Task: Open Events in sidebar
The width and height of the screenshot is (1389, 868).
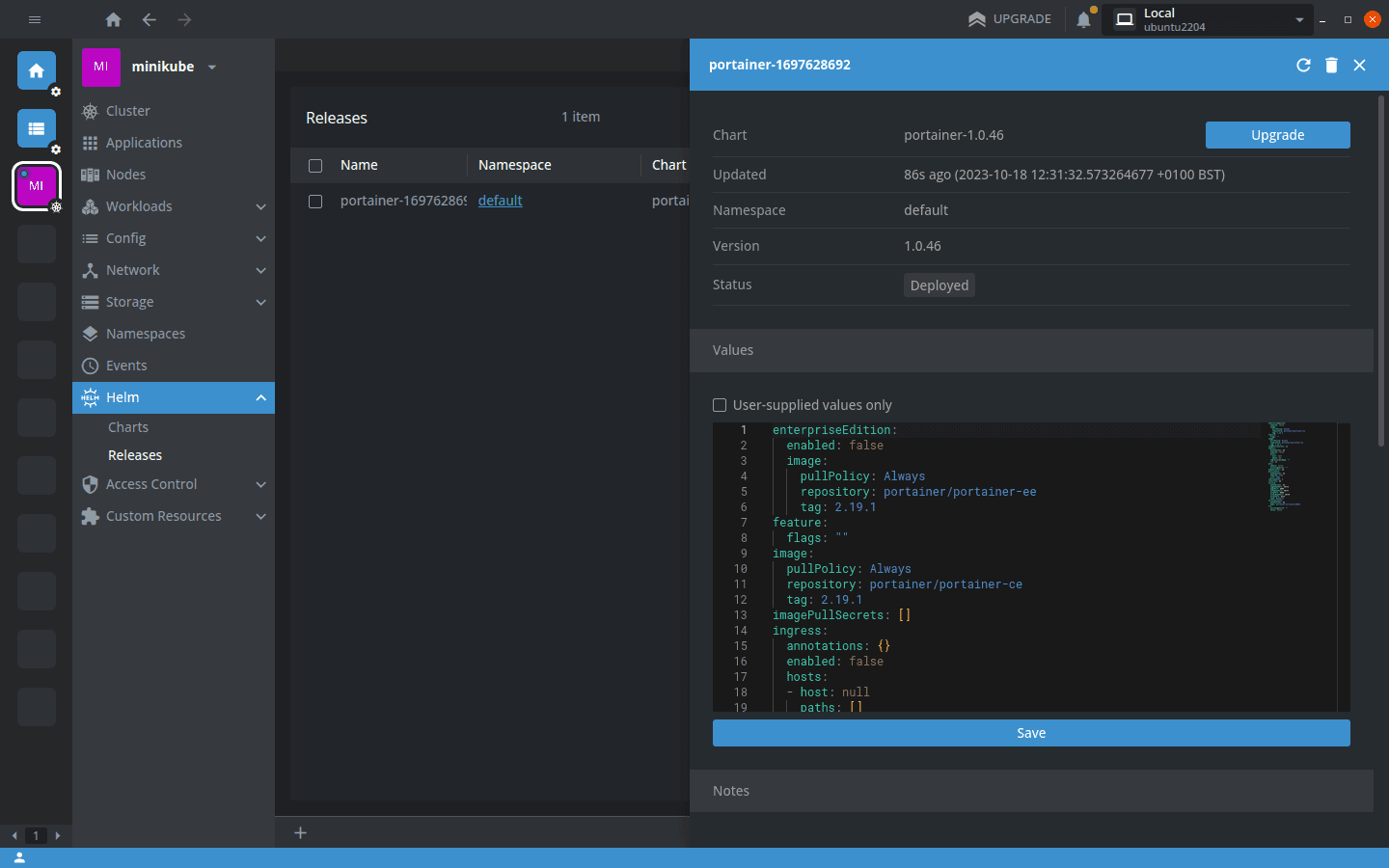Action: click(x=174, y=366)
